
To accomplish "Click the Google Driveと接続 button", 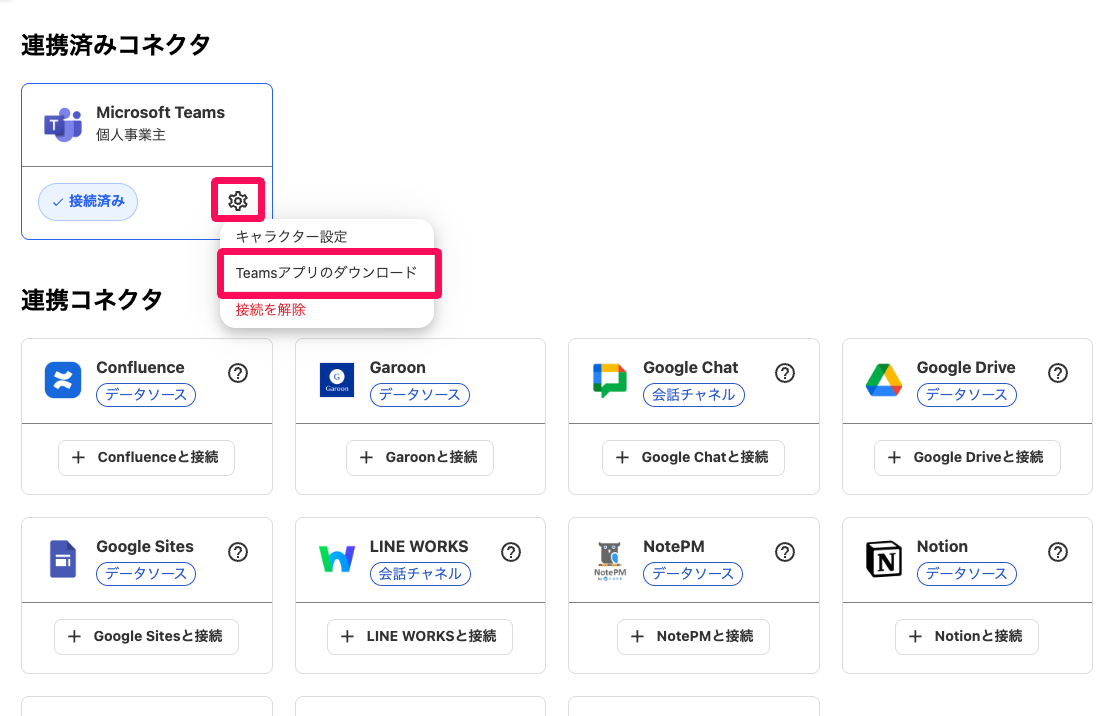I will click(967, 457).
